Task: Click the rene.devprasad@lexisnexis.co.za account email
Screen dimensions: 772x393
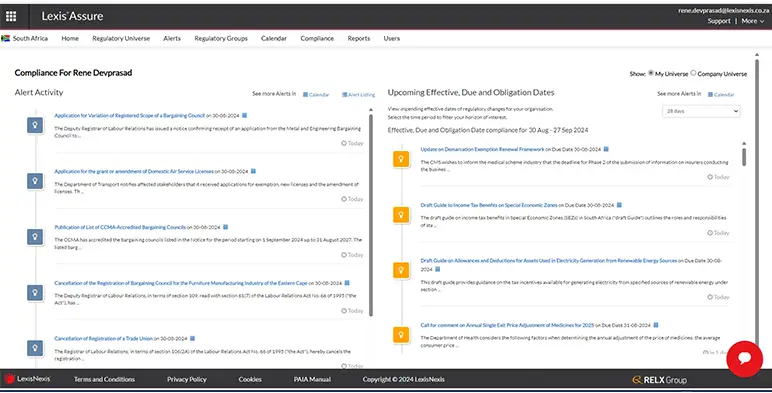Action: (723, 10)
